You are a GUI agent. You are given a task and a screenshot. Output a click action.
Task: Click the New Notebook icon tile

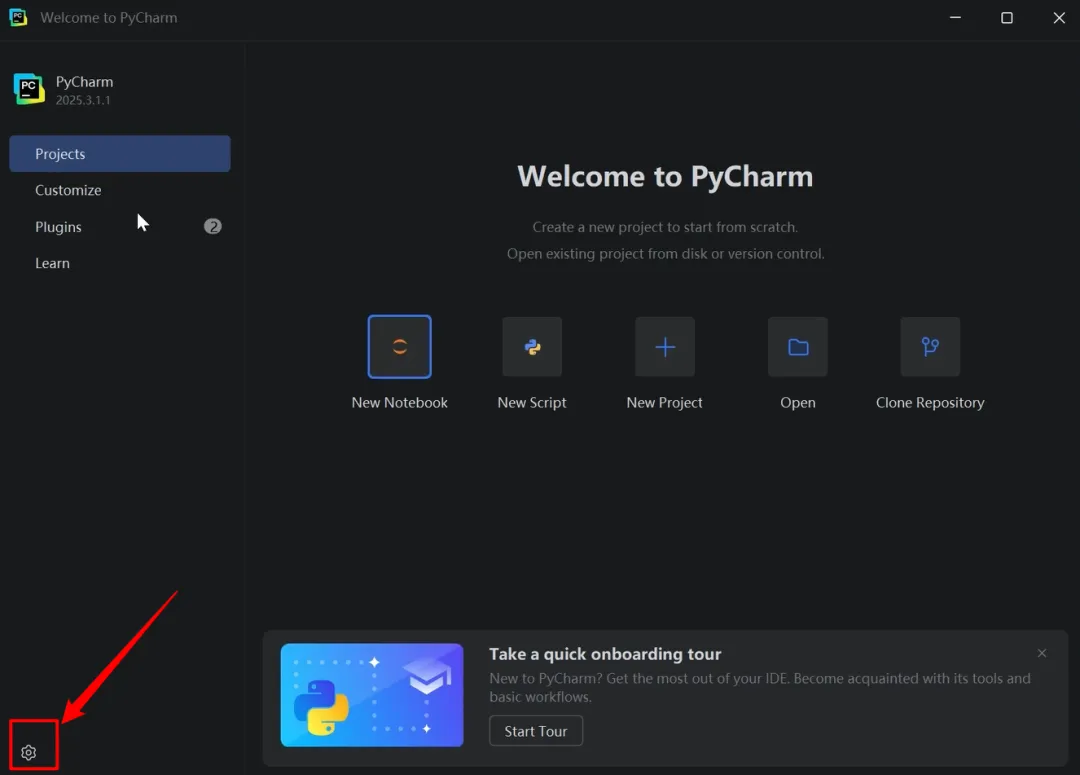[399, 347]
